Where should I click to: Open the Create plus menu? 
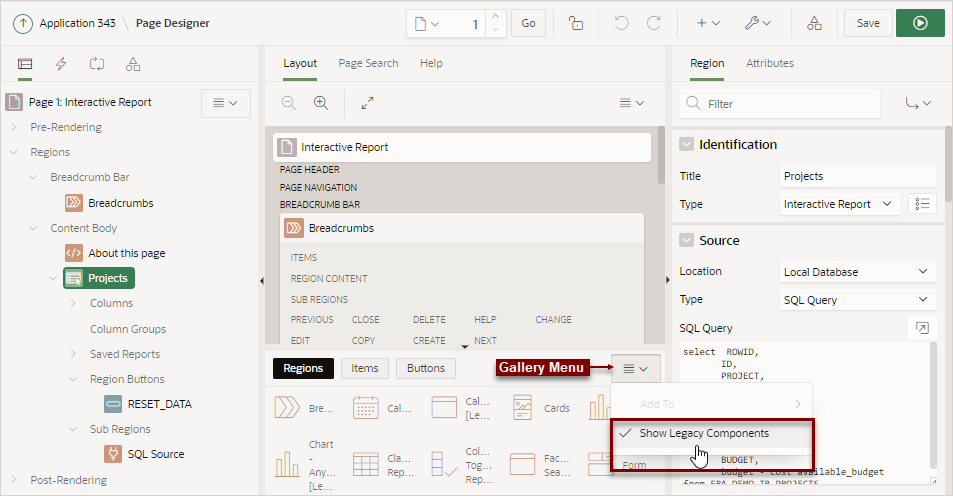point(708,24)
